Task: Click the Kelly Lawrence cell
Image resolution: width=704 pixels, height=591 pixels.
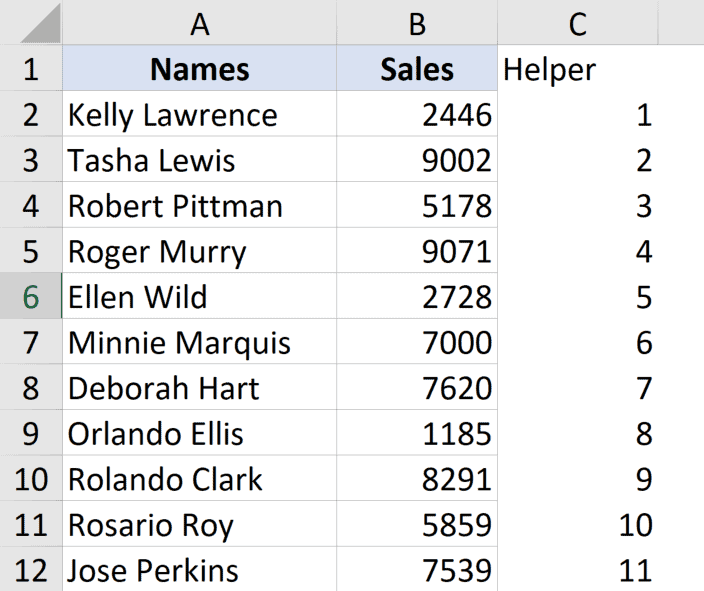Action: pos(199,115)
